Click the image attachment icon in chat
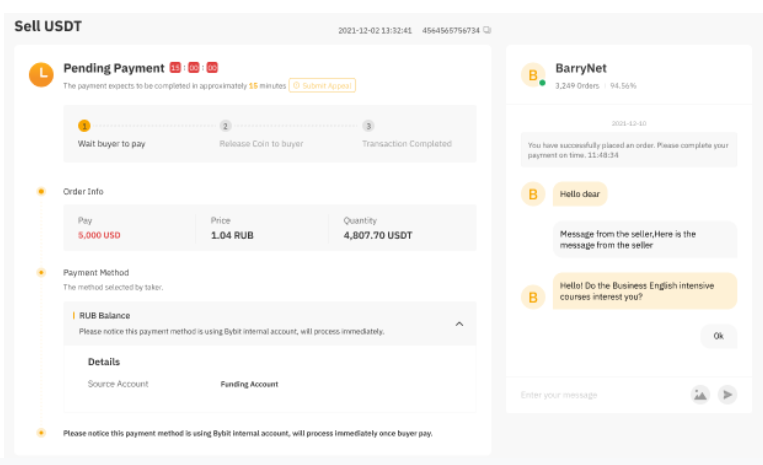763x465 pixels. point(700,394)
